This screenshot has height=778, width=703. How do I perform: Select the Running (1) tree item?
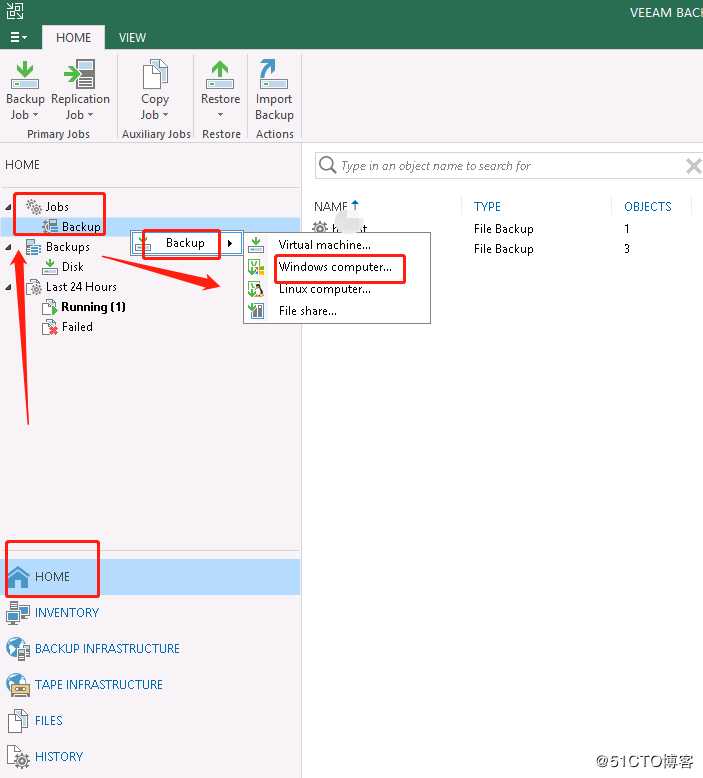coord(93,307)
